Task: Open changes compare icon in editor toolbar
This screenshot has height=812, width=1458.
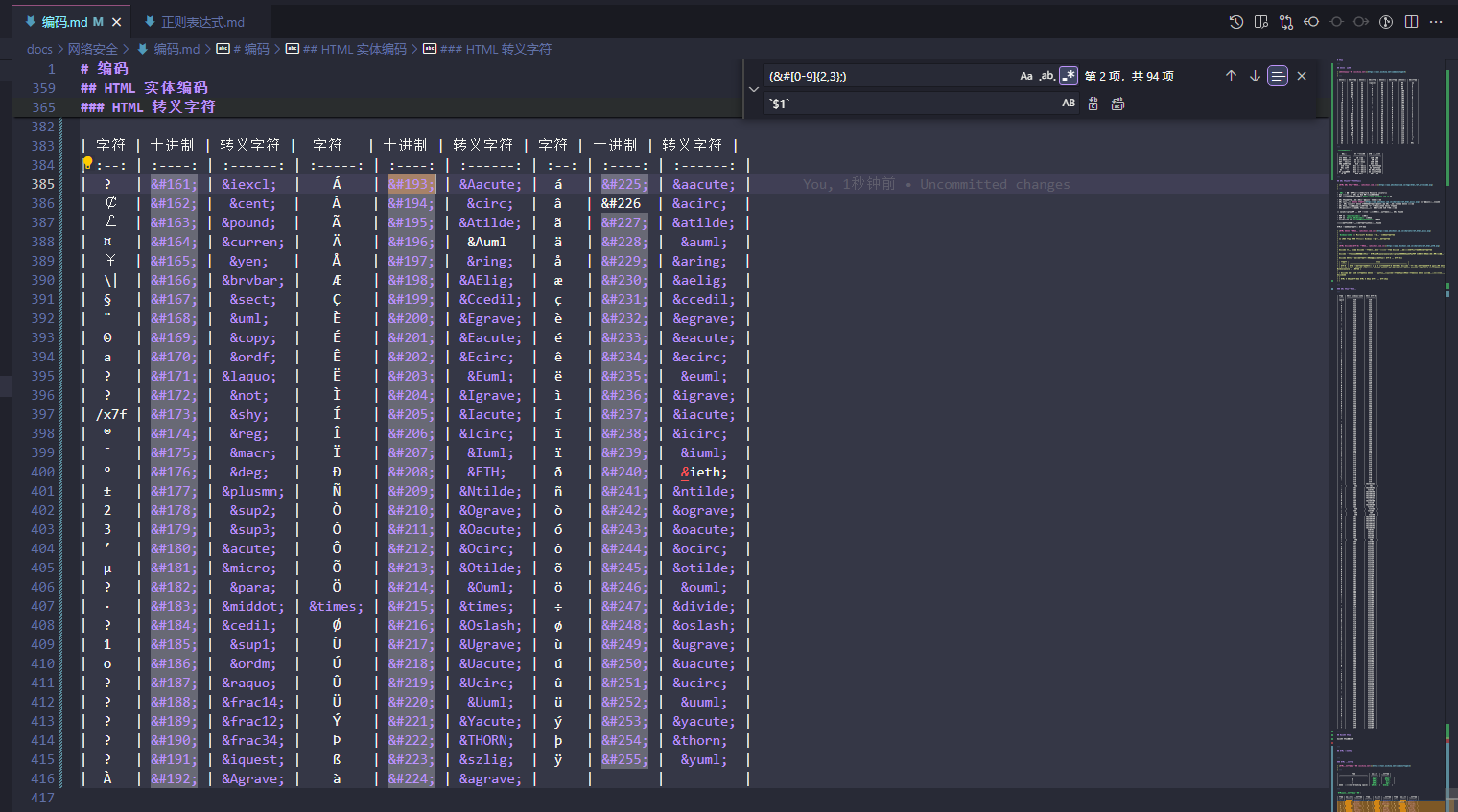Action: [1286, 22]
